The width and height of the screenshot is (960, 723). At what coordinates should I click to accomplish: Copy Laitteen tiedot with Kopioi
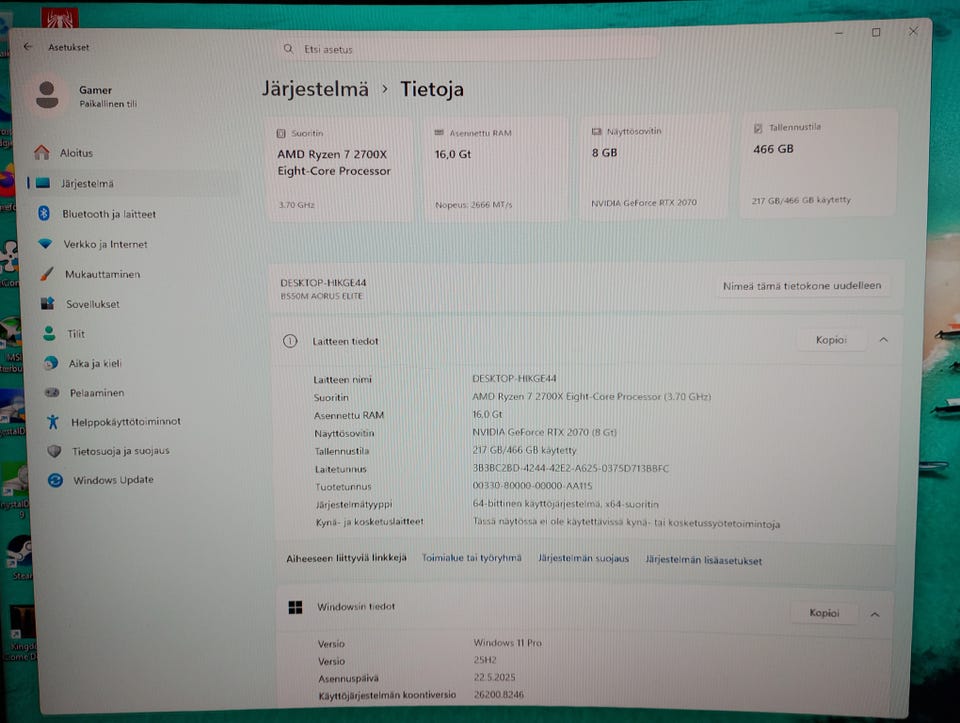[831, 340]
